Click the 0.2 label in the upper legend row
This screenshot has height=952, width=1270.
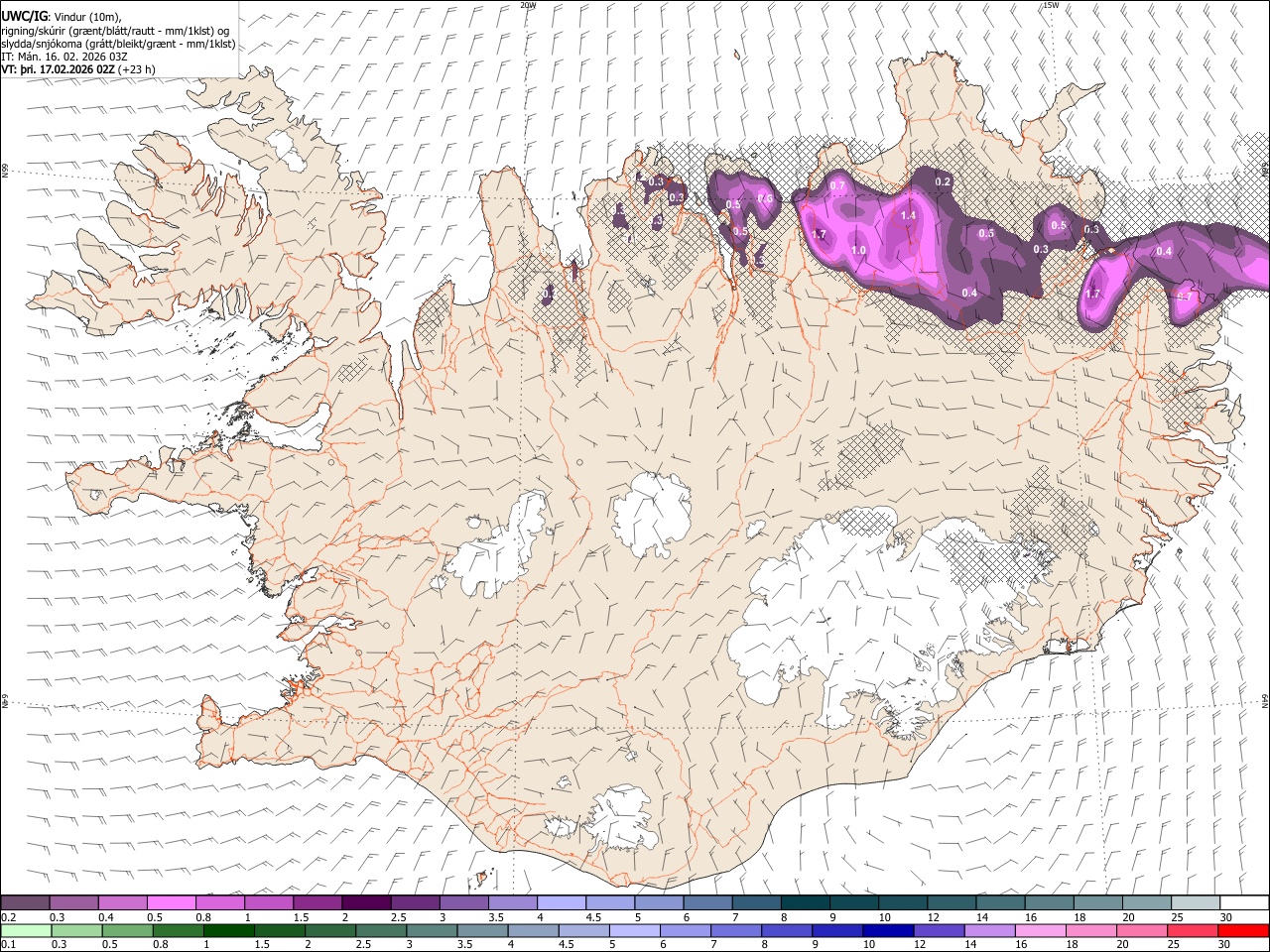pyautogui.click(x=8, y=917)
